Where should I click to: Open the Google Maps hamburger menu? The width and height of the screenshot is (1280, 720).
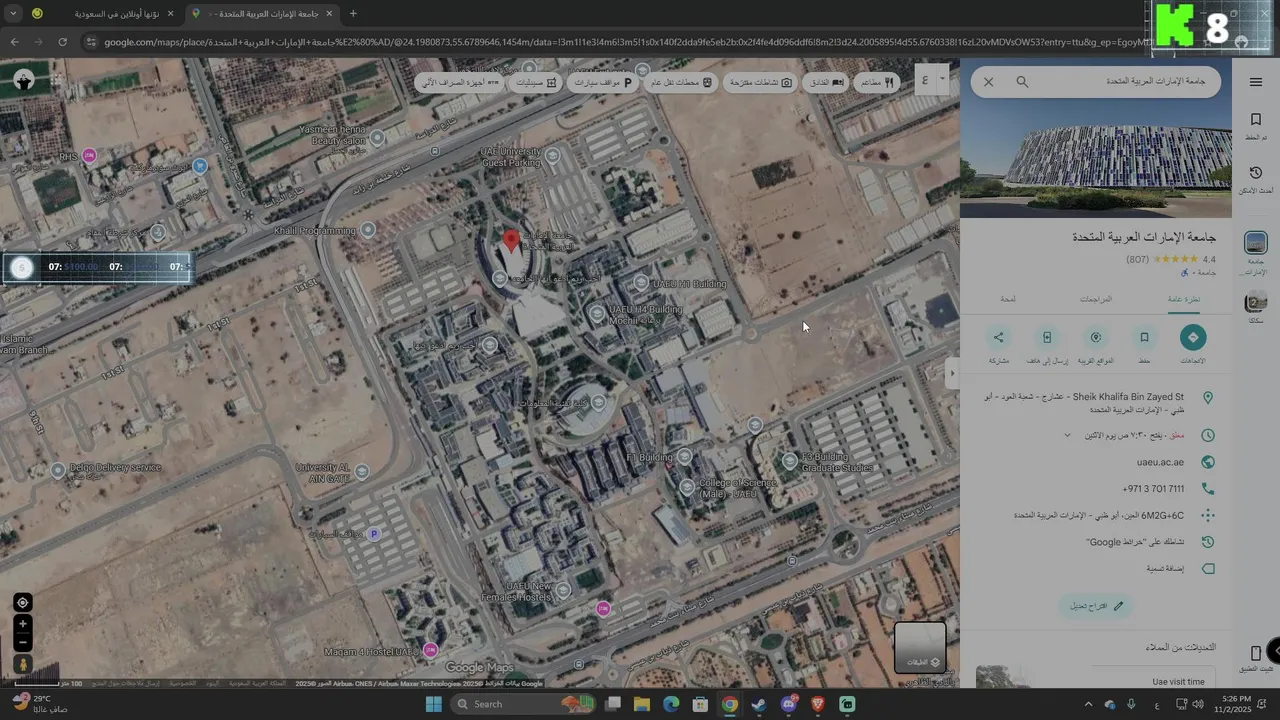point(1255,82)
